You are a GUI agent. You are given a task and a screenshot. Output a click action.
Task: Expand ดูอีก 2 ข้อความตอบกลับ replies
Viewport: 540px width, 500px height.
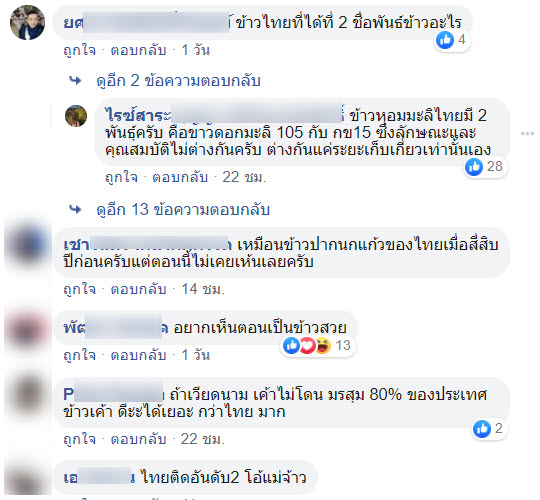tap(178, 81)
